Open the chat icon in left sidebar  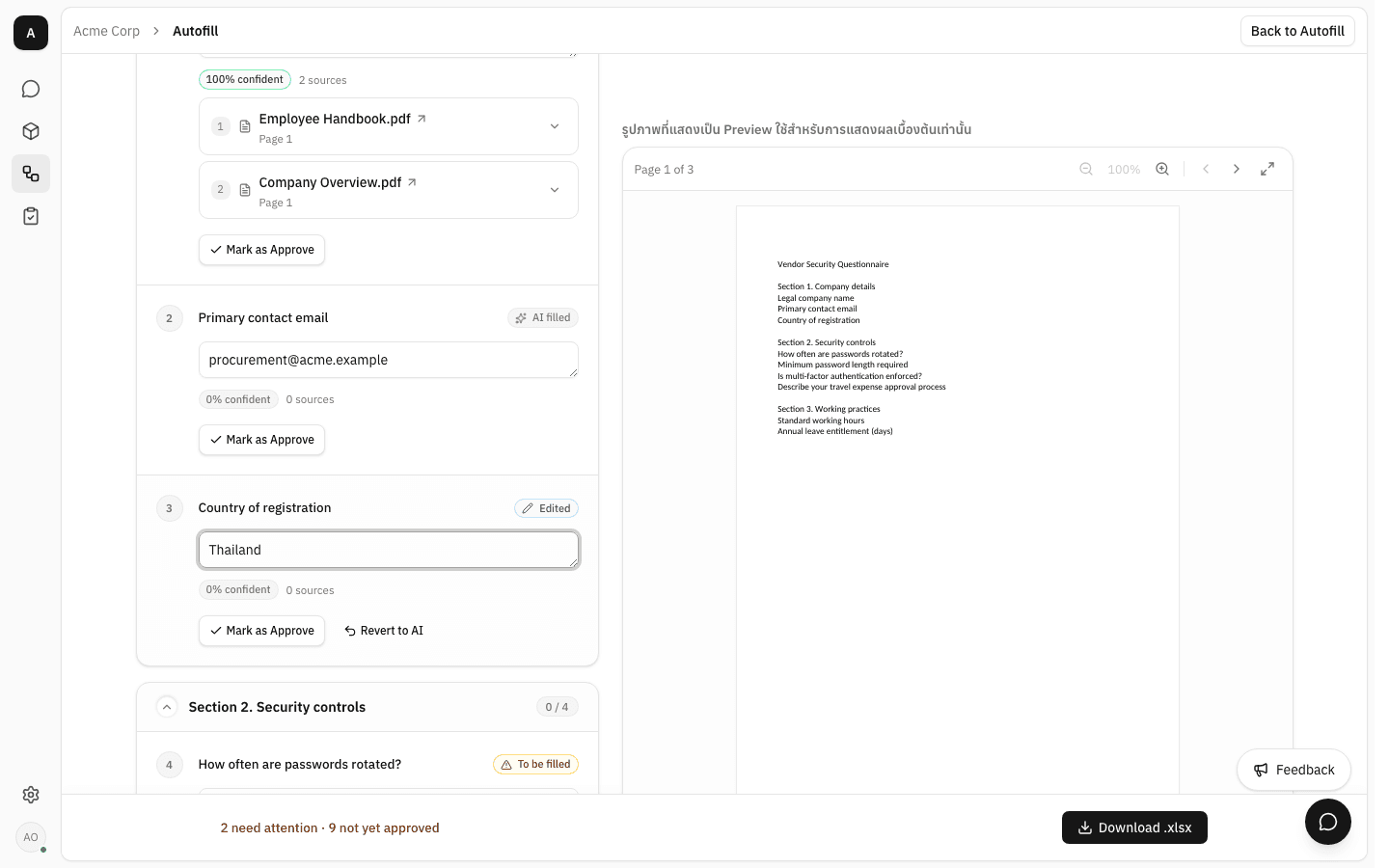31,89
